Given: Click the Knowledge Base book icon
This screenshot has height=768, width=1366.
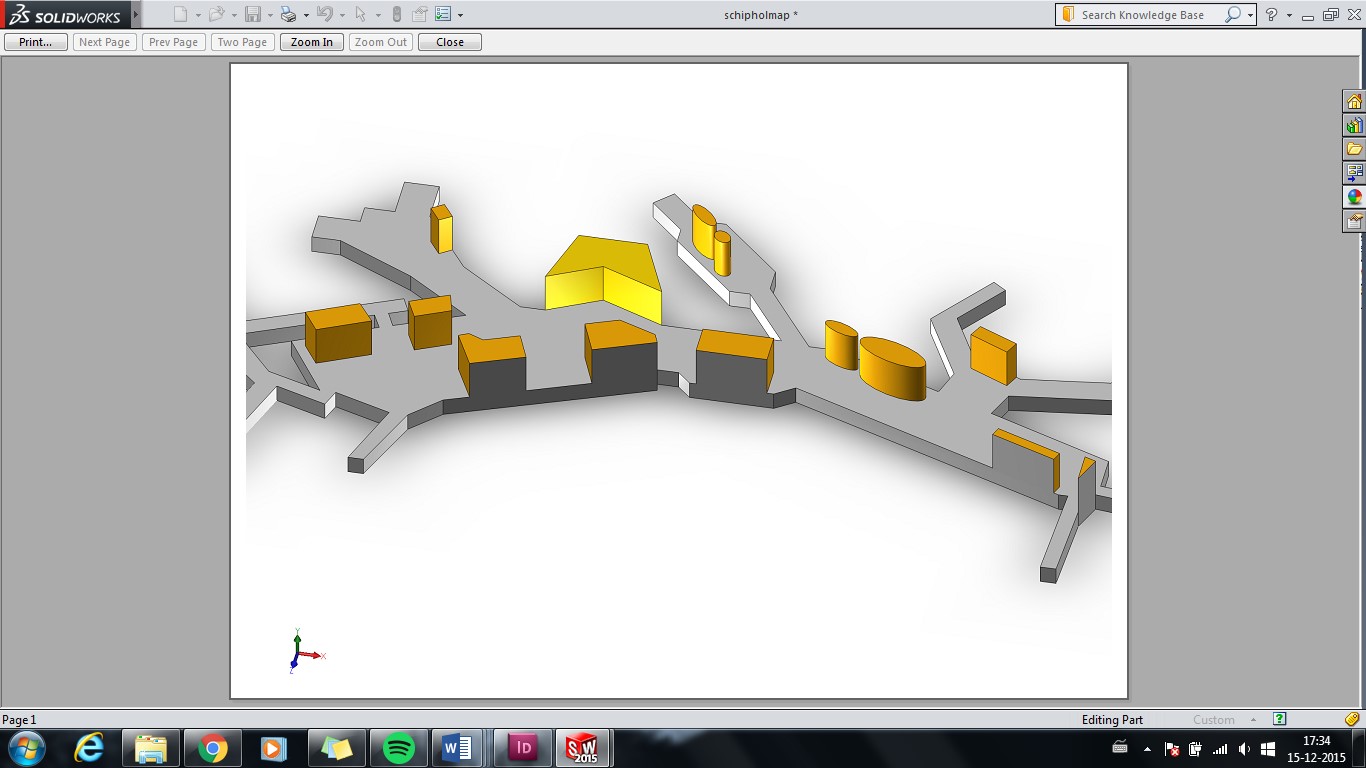Looking at the screenshot, I should point(1068,15).
